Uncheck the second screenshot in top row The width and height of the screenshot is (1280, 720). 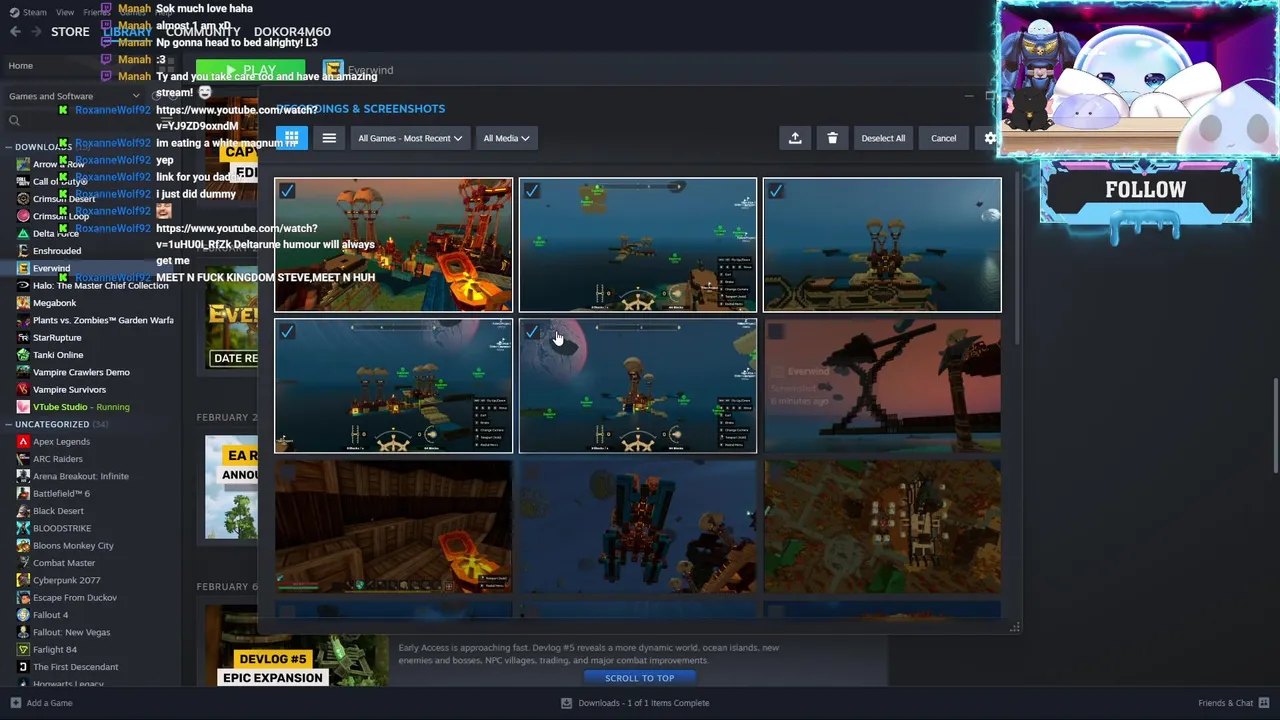[531, 191]
